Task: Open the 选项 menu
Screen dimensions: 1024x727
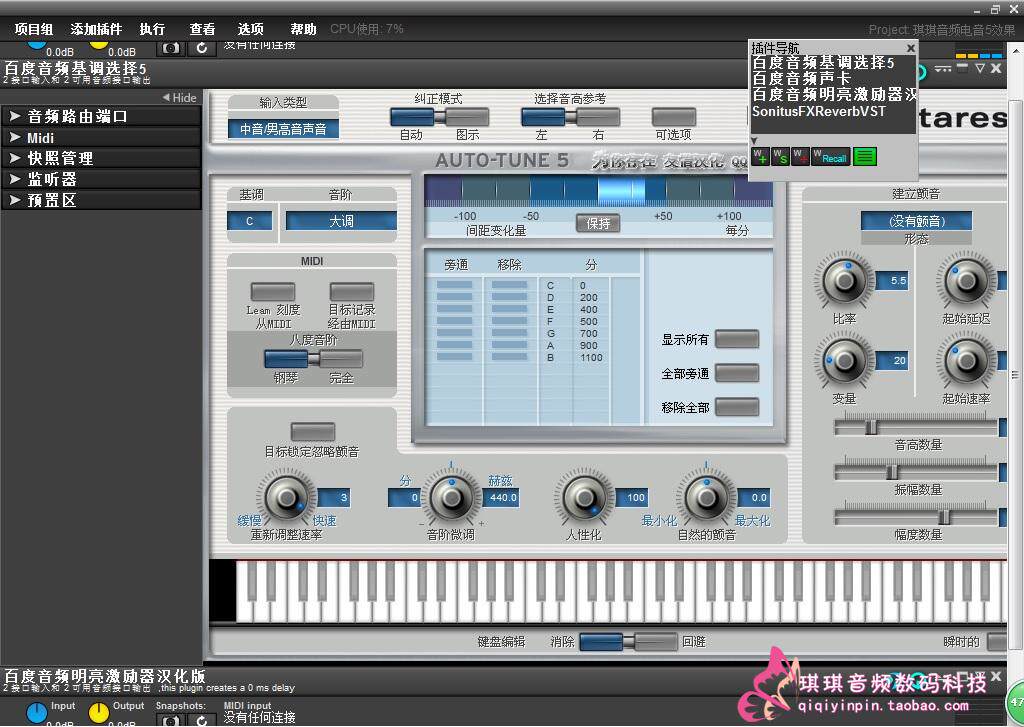Action: (251, 29)
